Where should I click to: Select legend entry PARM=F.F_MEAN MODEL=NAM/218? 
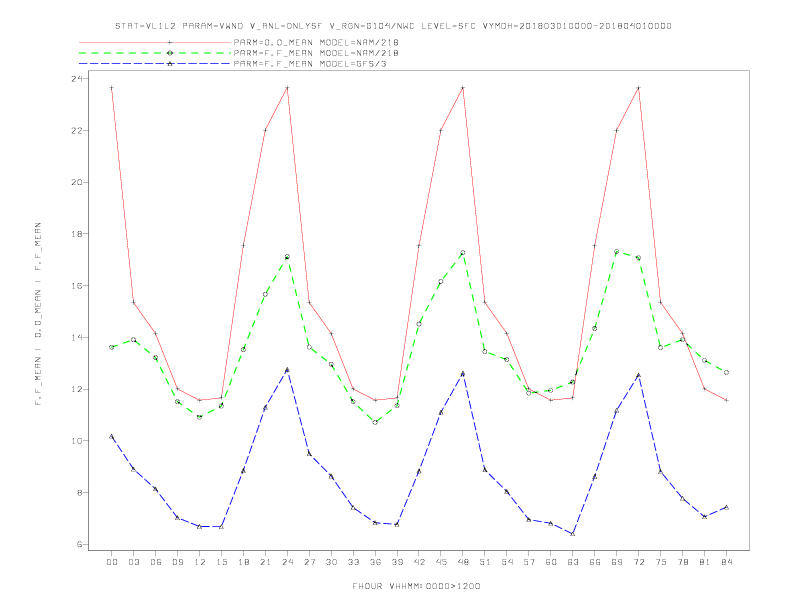click(316, 53)
